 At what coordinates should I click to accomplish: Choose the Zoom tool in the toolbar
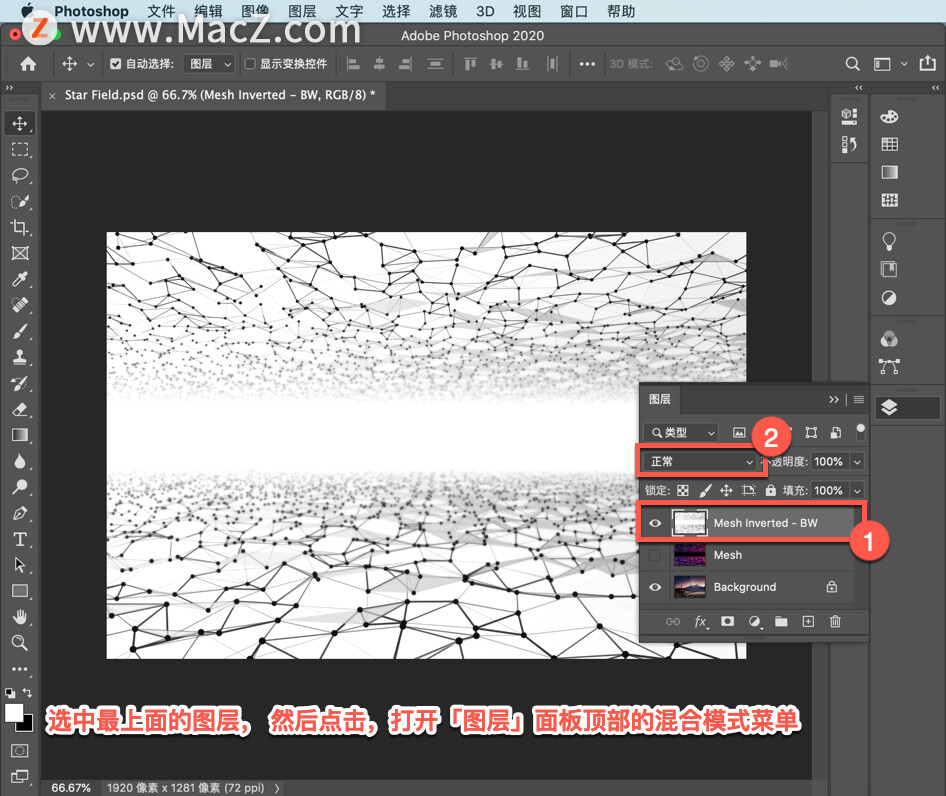click(19, 642)
